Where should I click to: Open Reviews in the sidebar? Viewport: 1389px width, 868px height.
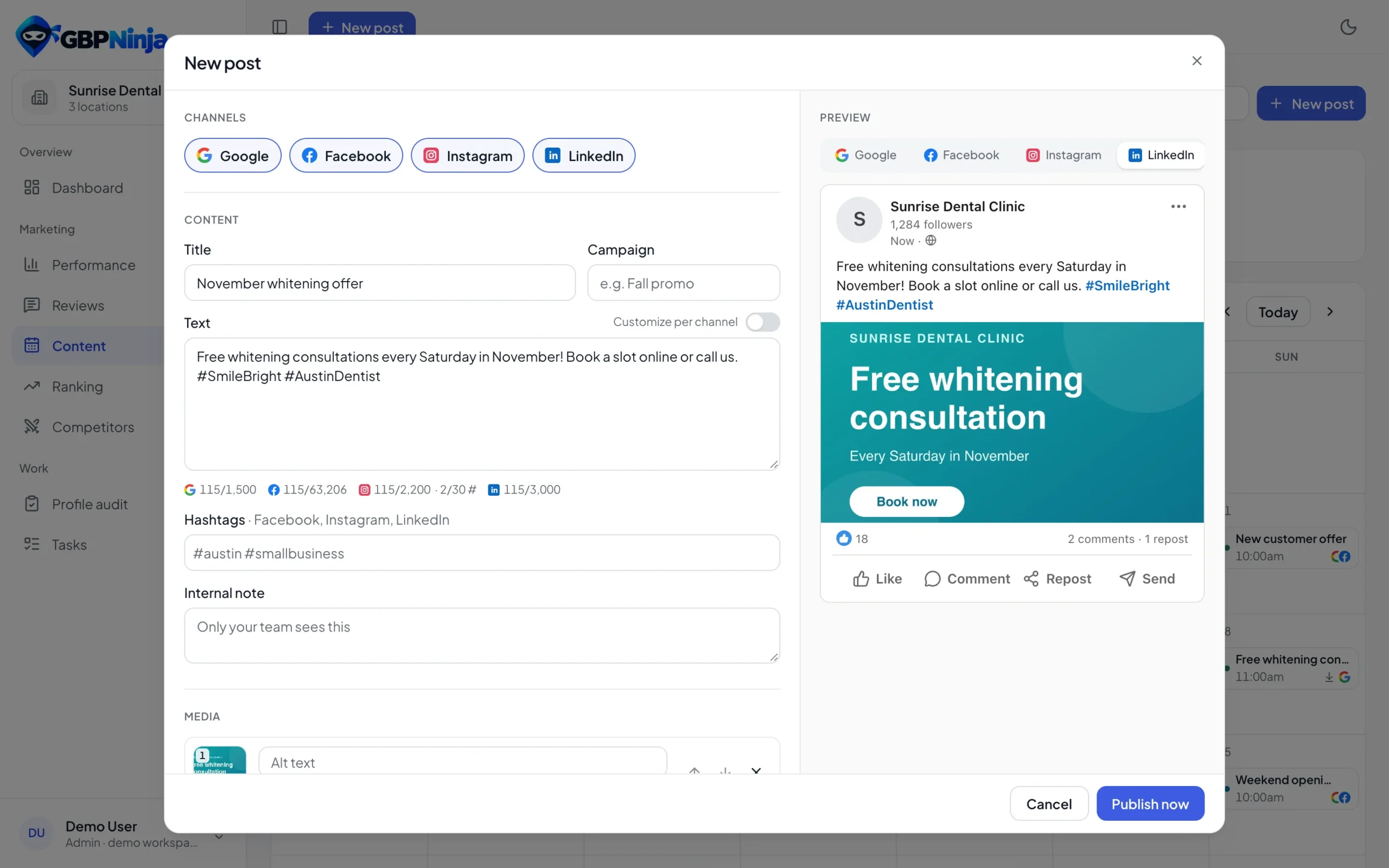88,305
